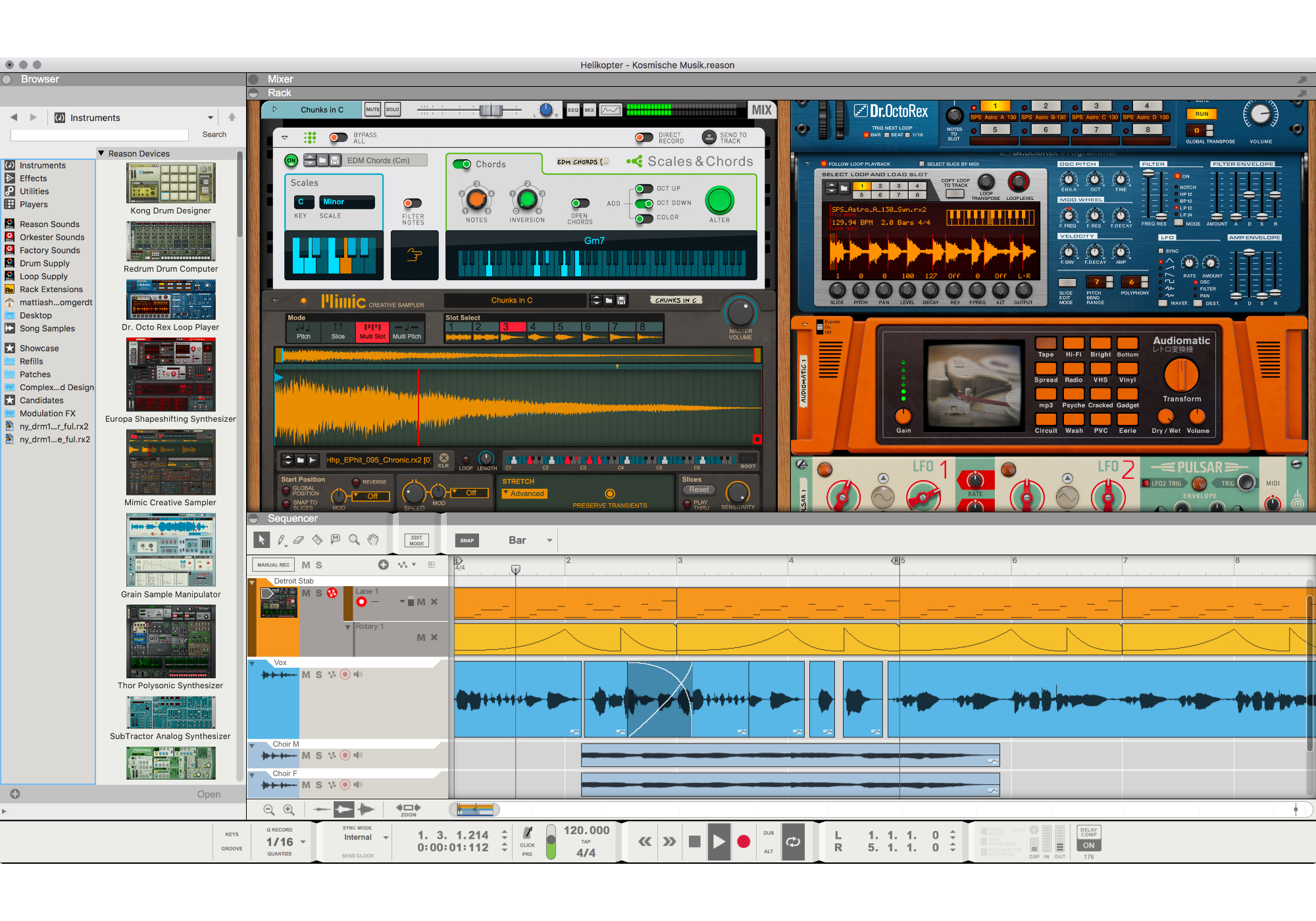
Task: Click the SNAP button in sequencer toolbar
Action: coord(467,540)
